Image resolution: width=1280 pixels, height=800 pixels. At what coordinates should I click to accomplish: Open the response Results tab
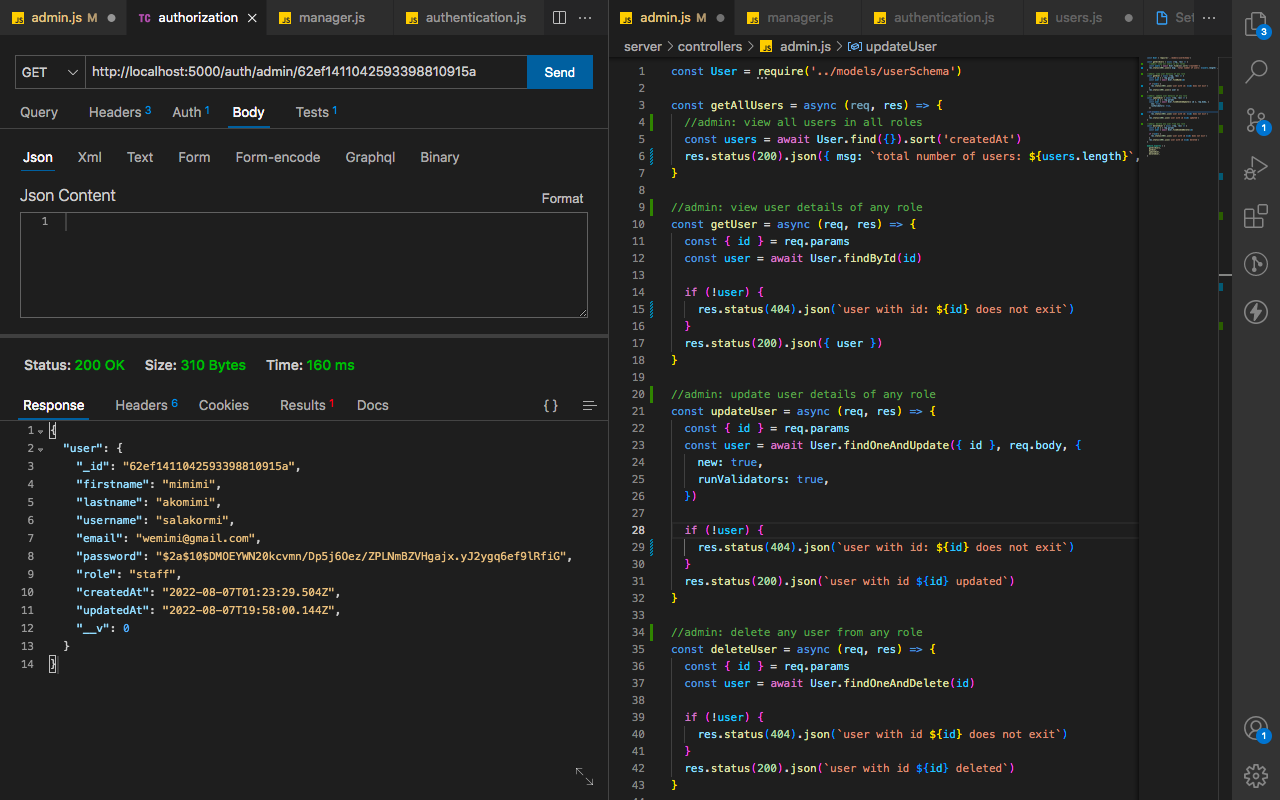(x=307, y=405)
